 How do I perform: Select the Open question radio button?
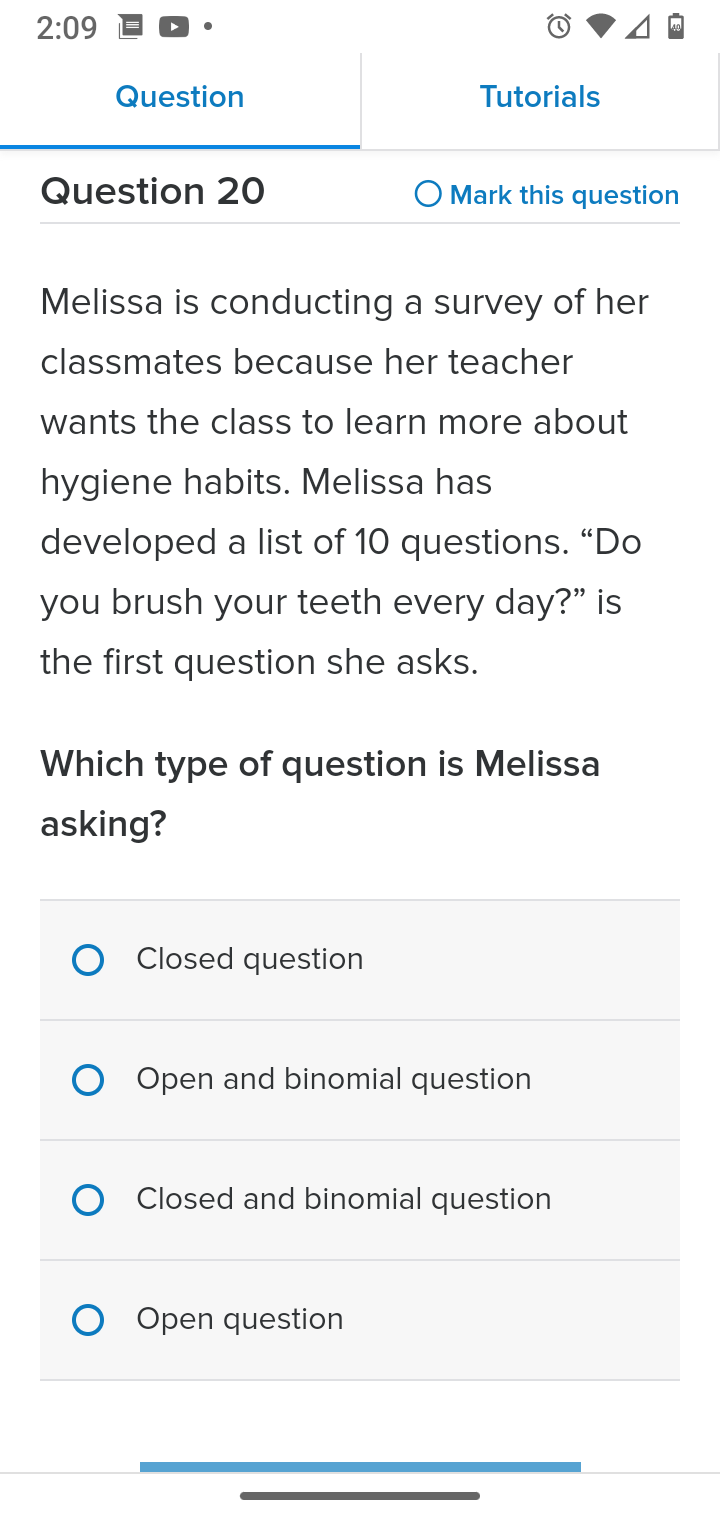(x=88, y=1320)
